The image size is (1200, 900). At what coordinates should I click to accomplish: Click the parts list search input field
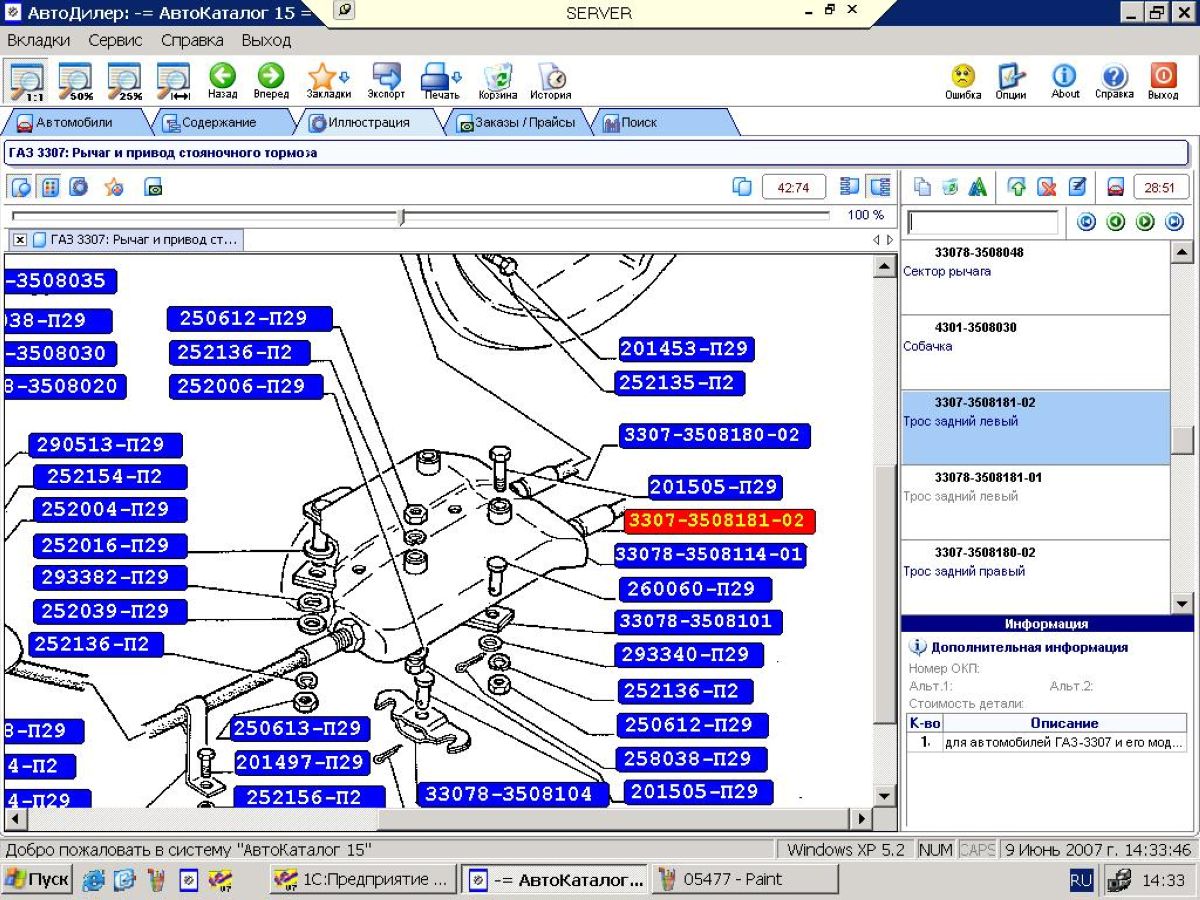coord(982,222)
